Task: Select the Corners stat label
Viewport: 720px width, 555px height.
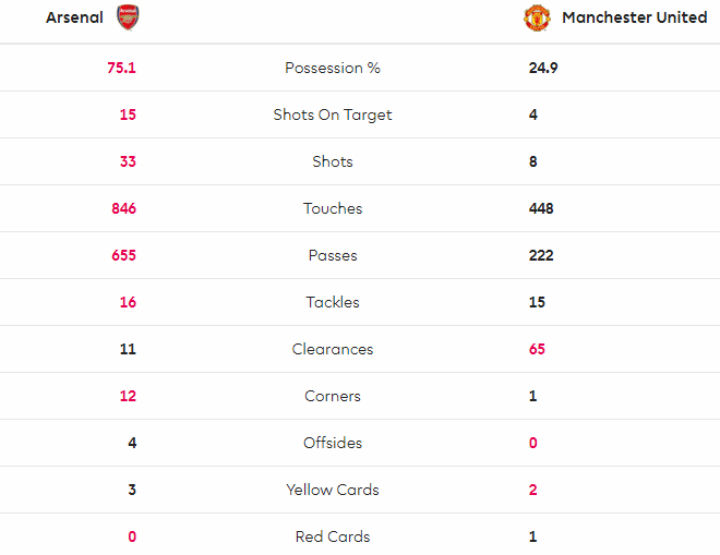Action: 332,396
